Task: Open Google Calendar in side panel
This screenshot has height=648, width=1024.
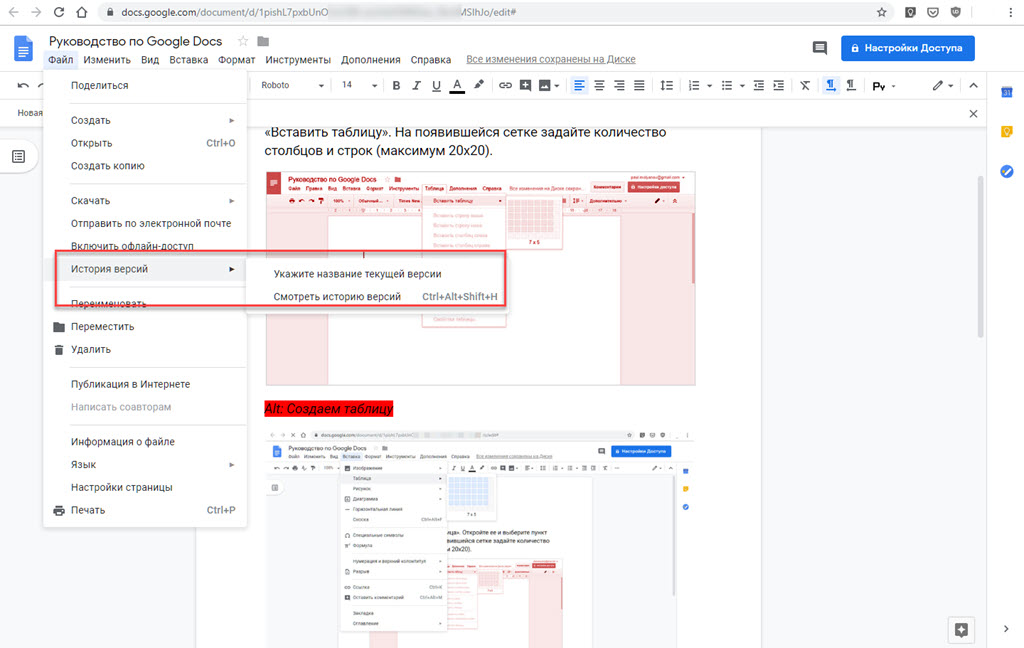Action: click(1007, 93)
